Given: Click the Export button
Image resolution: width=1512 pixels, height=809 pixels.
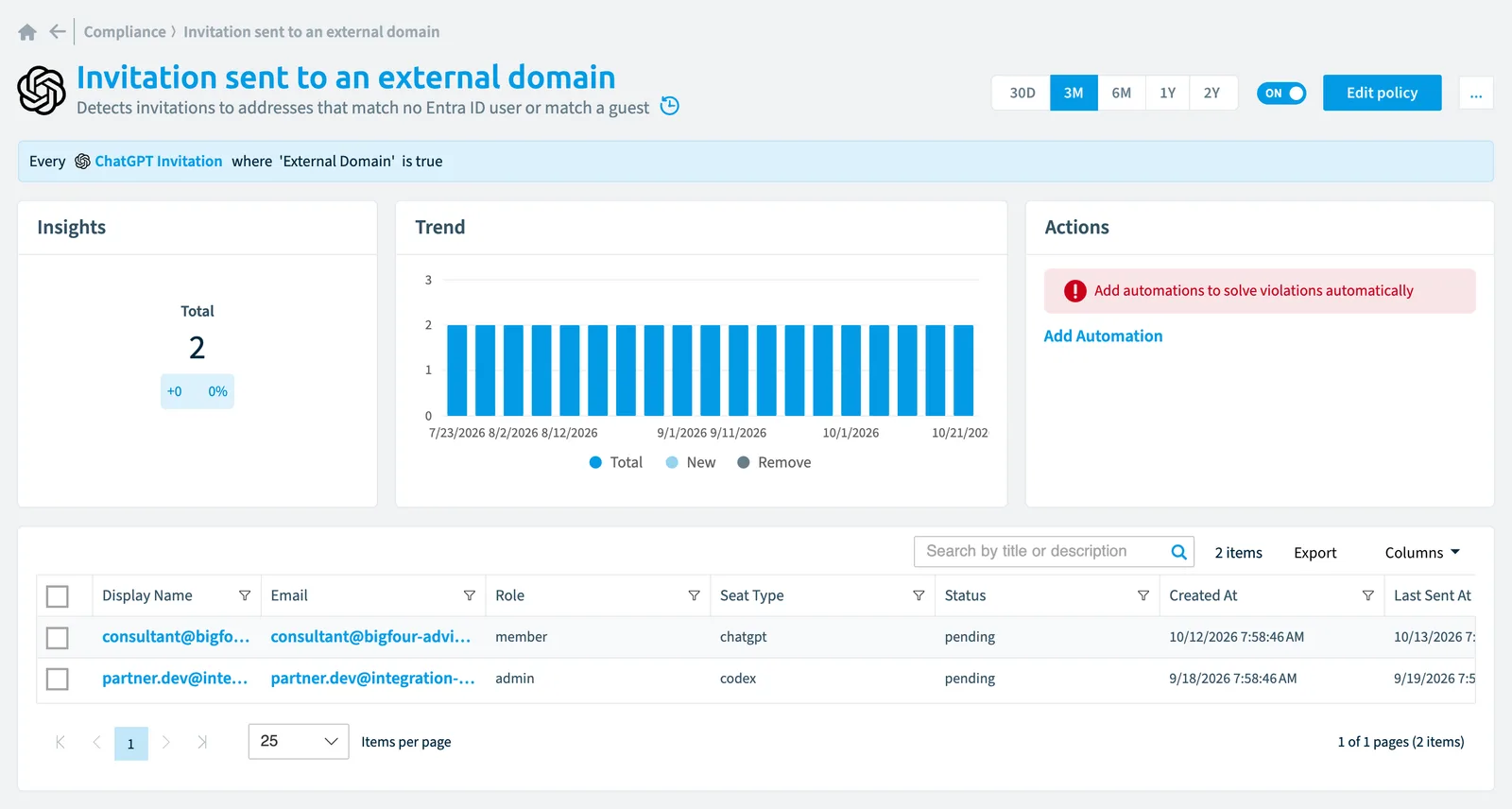Looking at the screenshot, I should click(x=1314, y=553).
